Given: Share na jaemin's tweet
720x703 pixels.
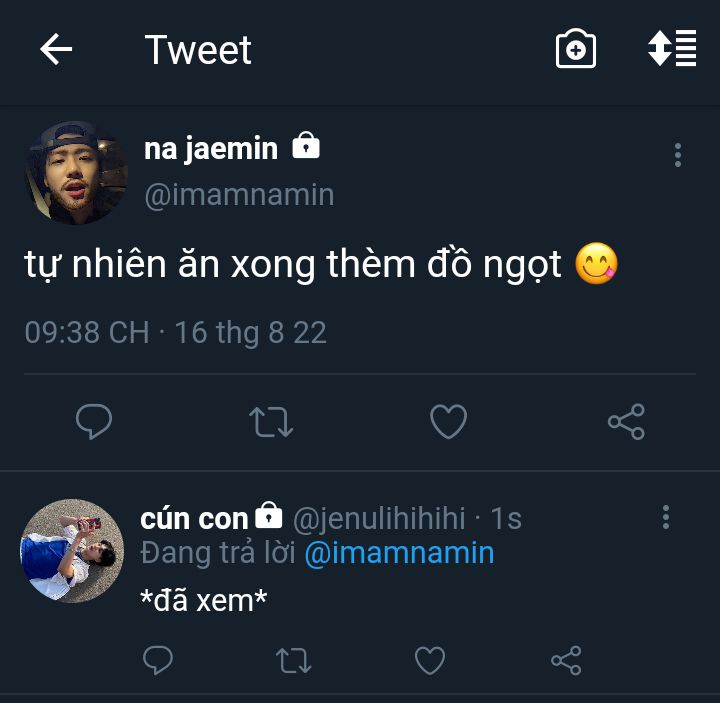Looking at the screenshot, I should click(626, 422).
